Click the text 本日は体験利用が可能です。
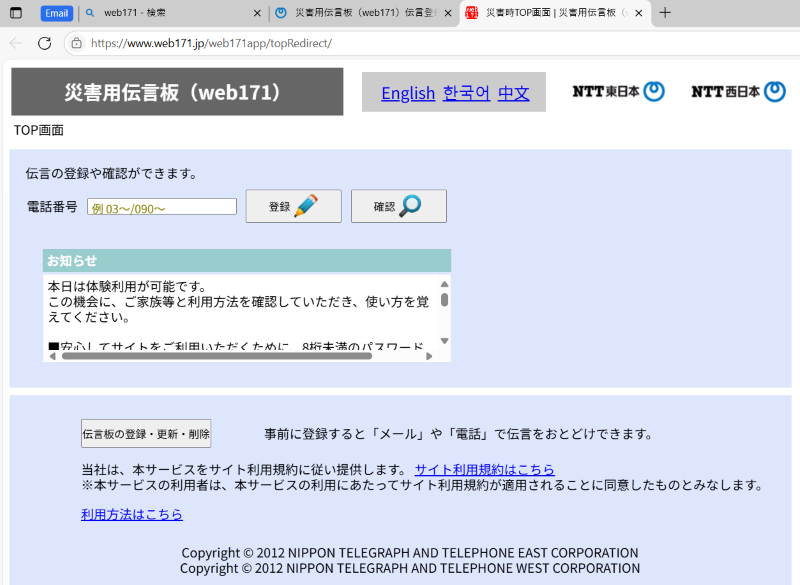800x585 pixels. click(x=127, y=287)
